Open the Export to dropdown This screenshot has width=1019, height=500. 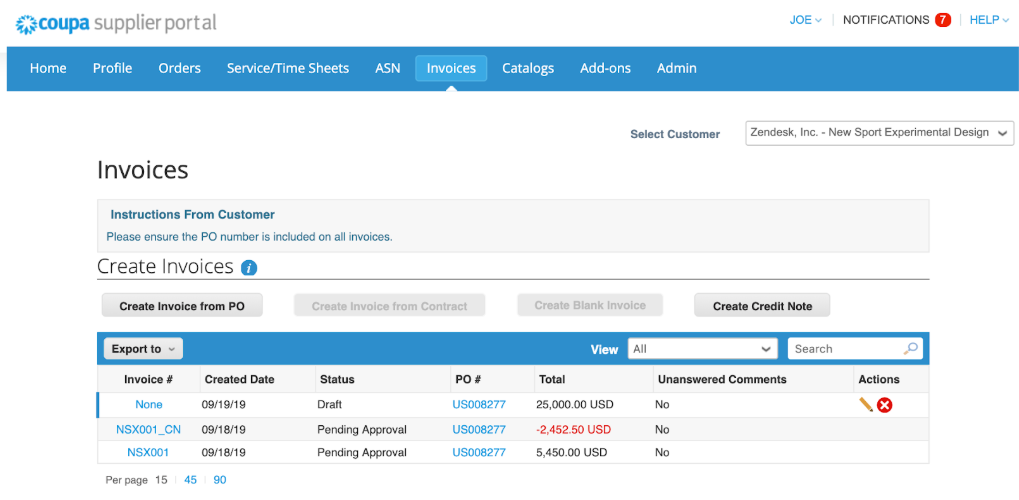pos(143,349)
